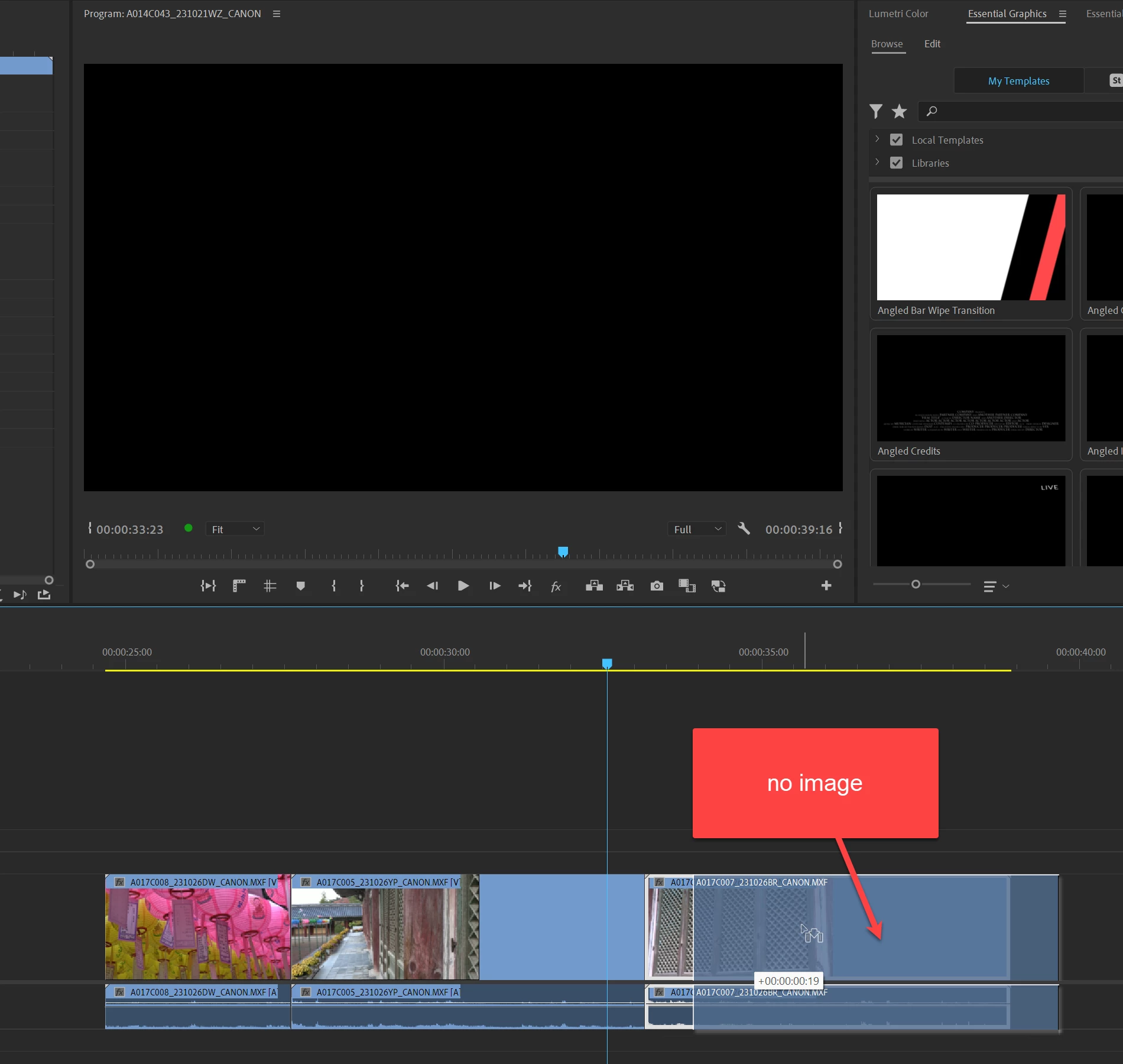Toggle proxies button in Program monitor
The image size is (1123, 1064).
tap(718, 586)
